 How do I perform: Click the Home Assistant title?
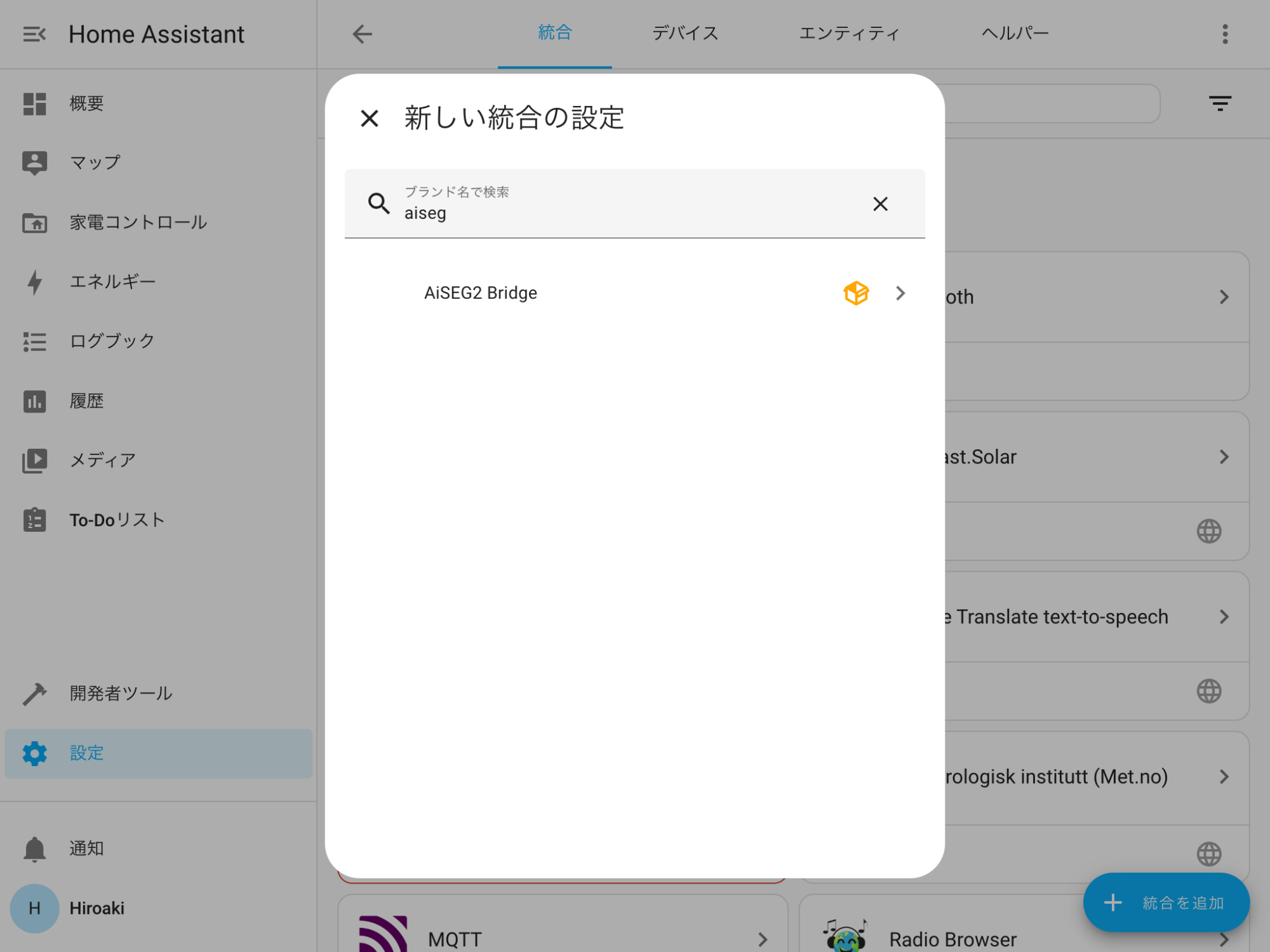(x=156, y=34)
